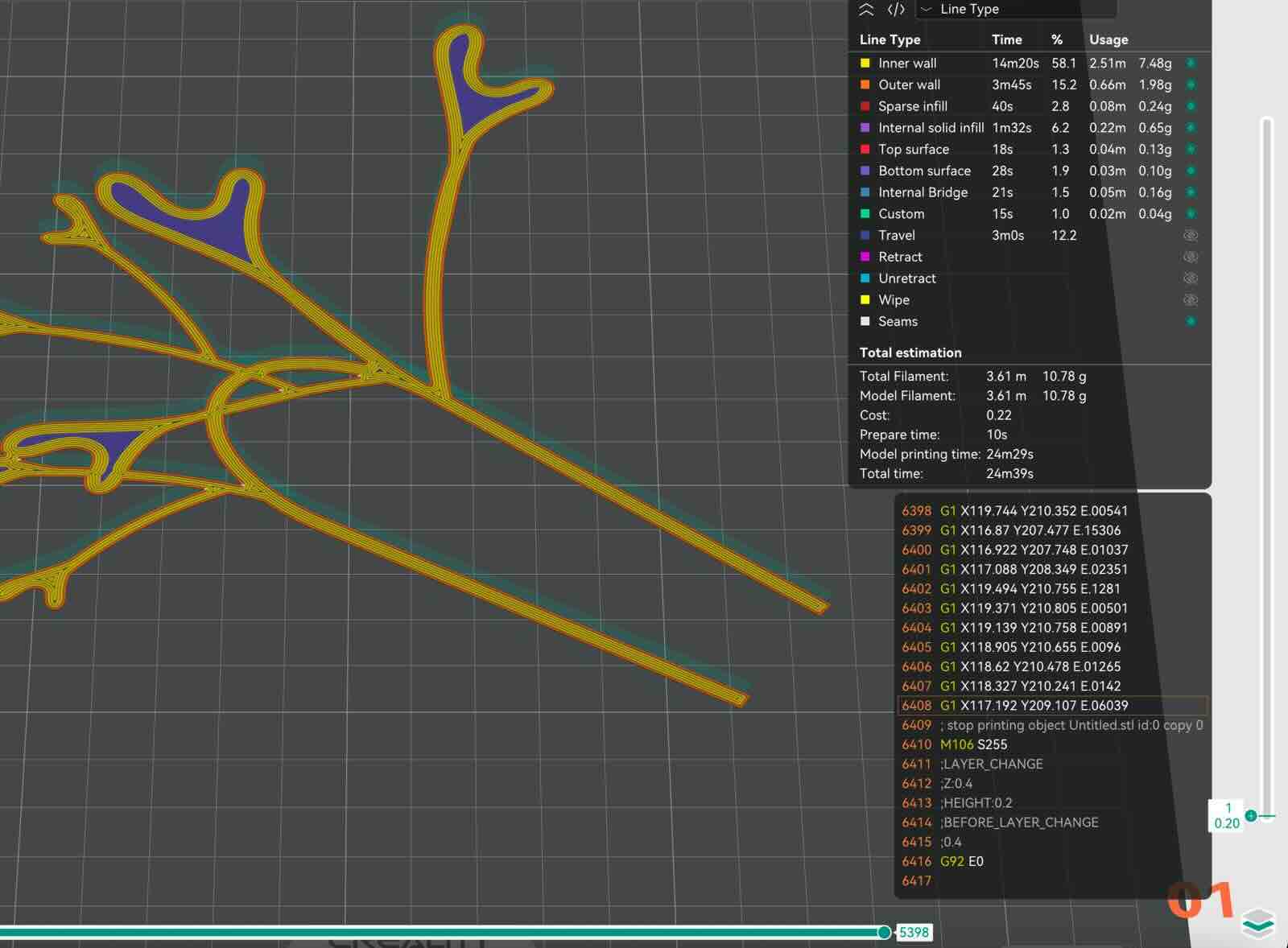Select the Internal solid infill row label
Screen dimensions: 1288x948
coord(931,128)
